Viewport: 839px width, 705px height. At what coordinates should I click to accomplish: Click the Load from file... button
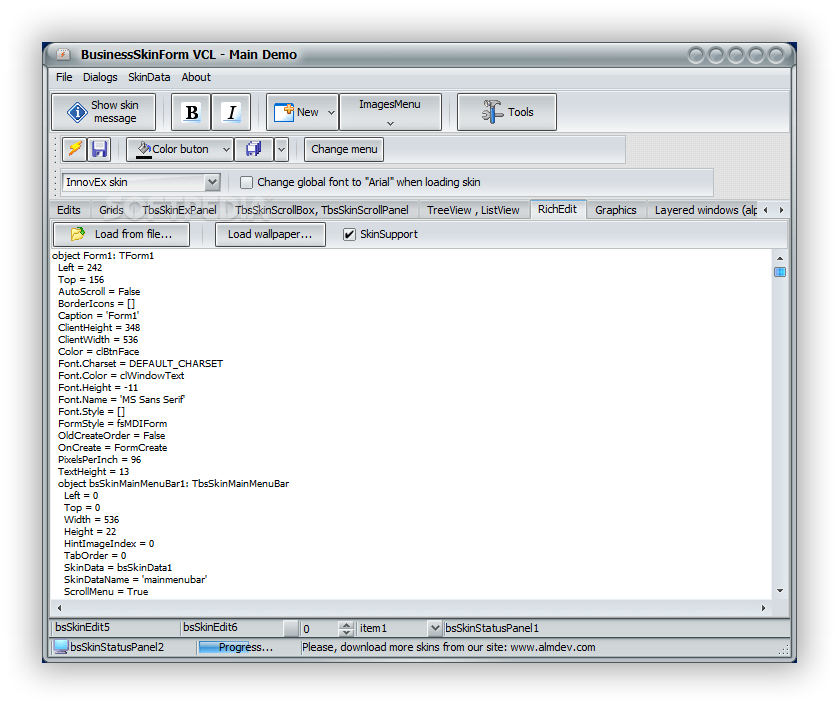(121, 234)
